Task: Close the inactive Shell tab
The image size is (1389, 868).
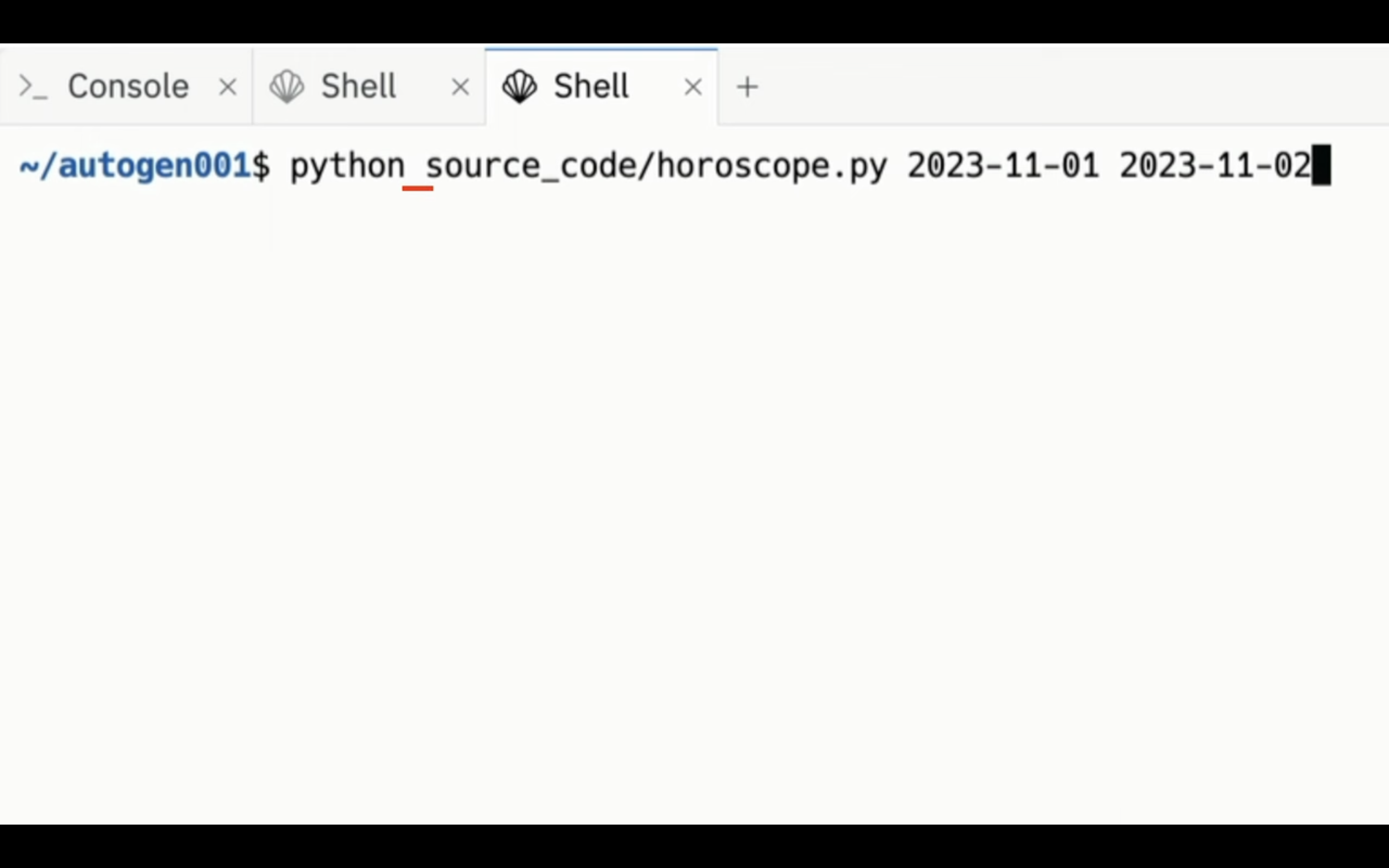Action: pos(460,88)
